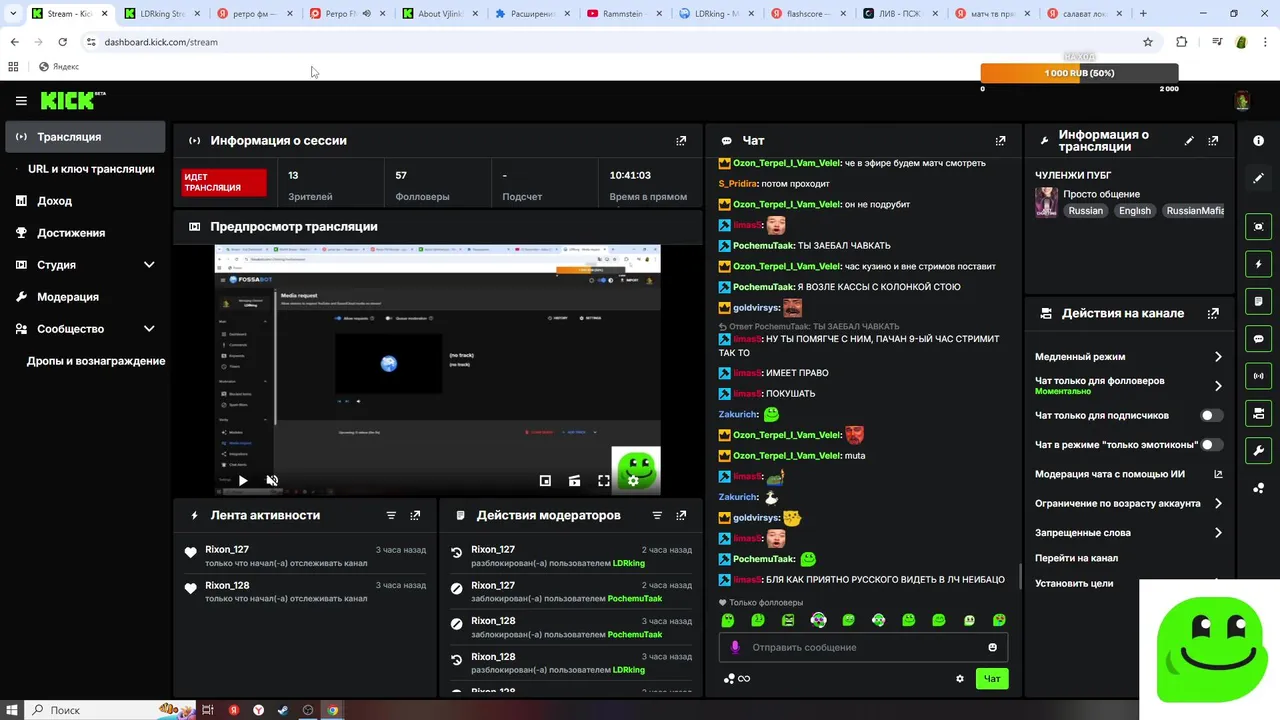1280x720 pixels.
Task: Click Перейти на канал link
Action: click(1076, 558)
